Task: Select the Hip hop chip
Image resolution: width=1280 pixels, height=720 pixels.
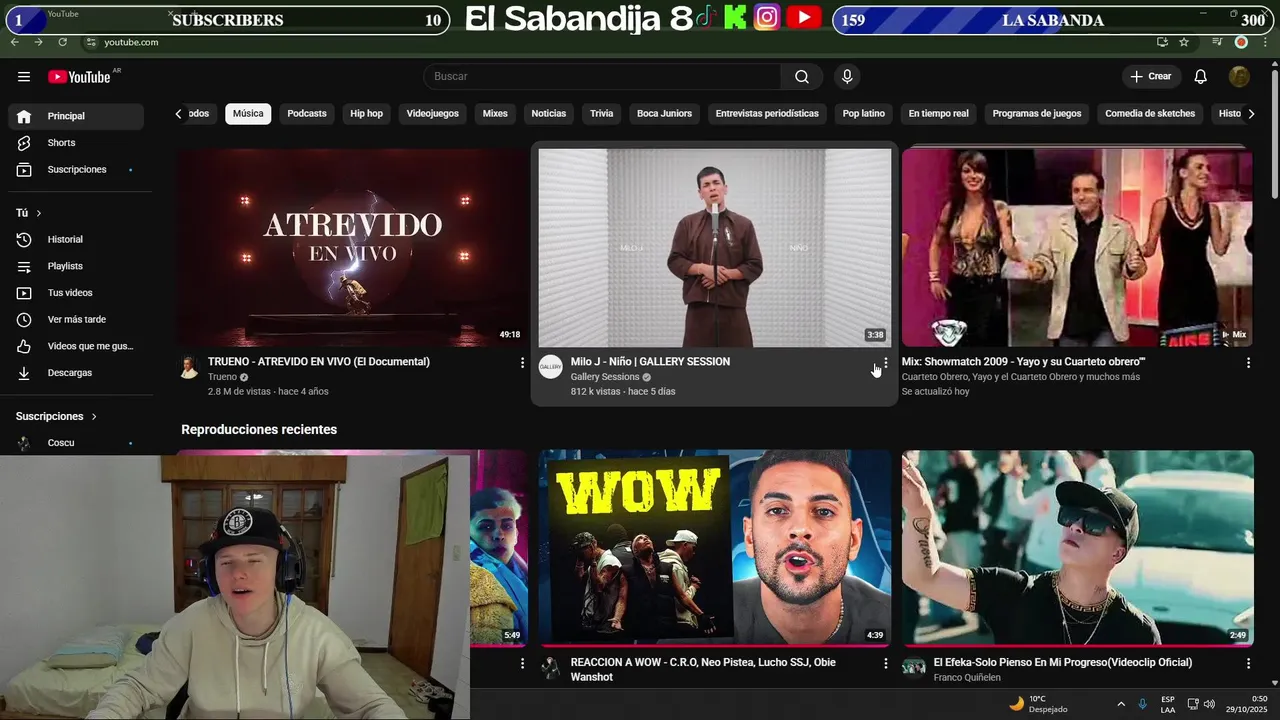Action: coord(366,114)
